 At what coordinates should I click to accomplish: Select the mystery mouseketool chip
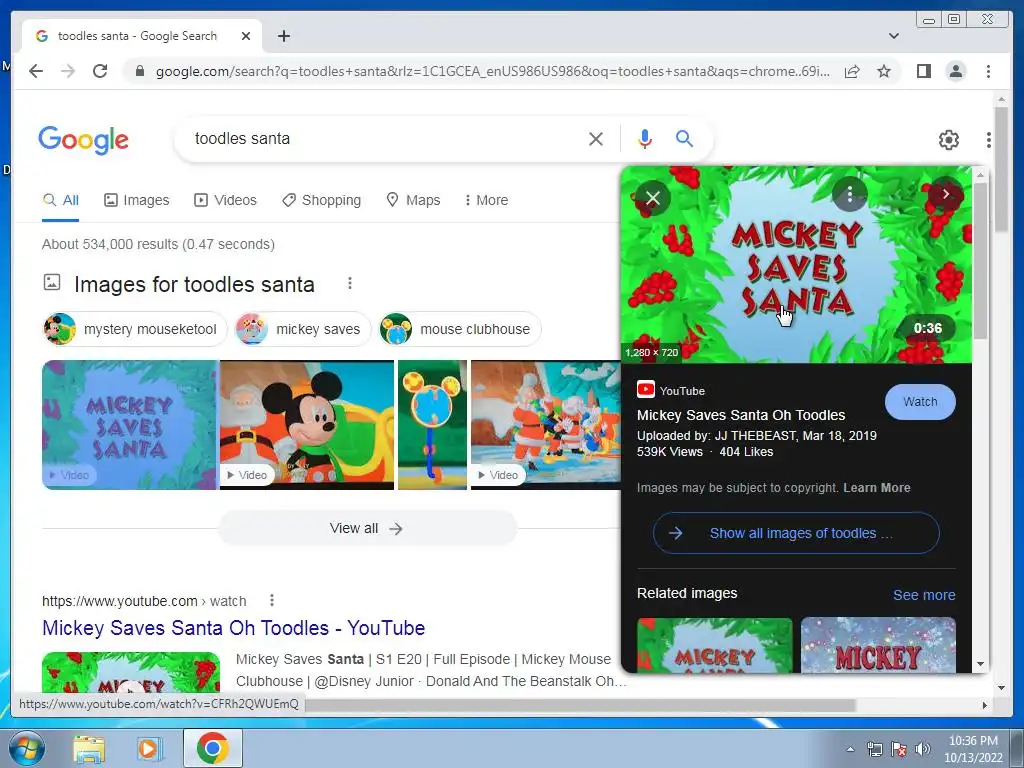[135, 329]
